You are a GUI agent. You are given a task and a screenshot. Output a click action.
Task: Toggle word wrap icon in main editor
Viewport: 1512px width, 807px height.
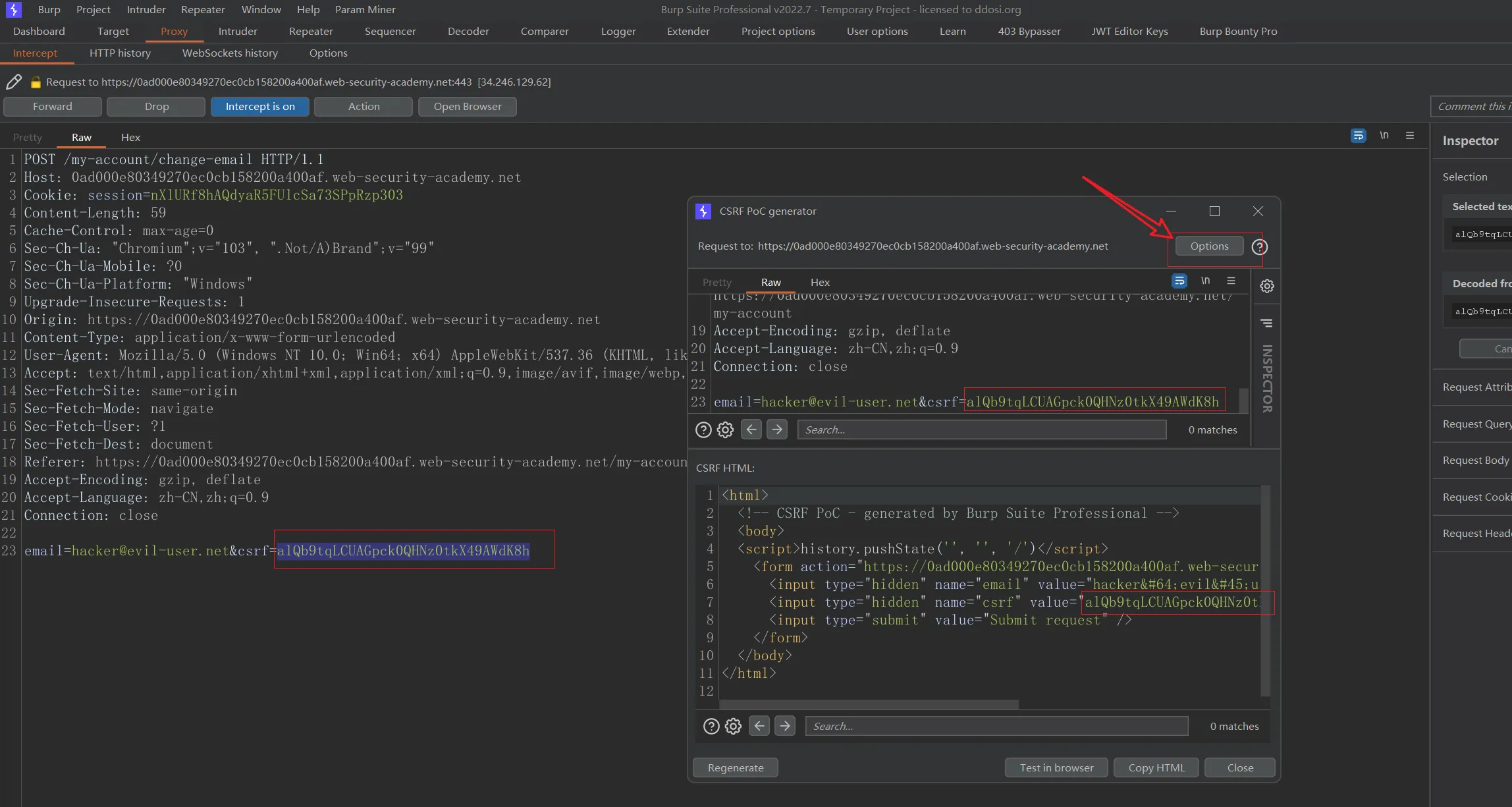1358,136
